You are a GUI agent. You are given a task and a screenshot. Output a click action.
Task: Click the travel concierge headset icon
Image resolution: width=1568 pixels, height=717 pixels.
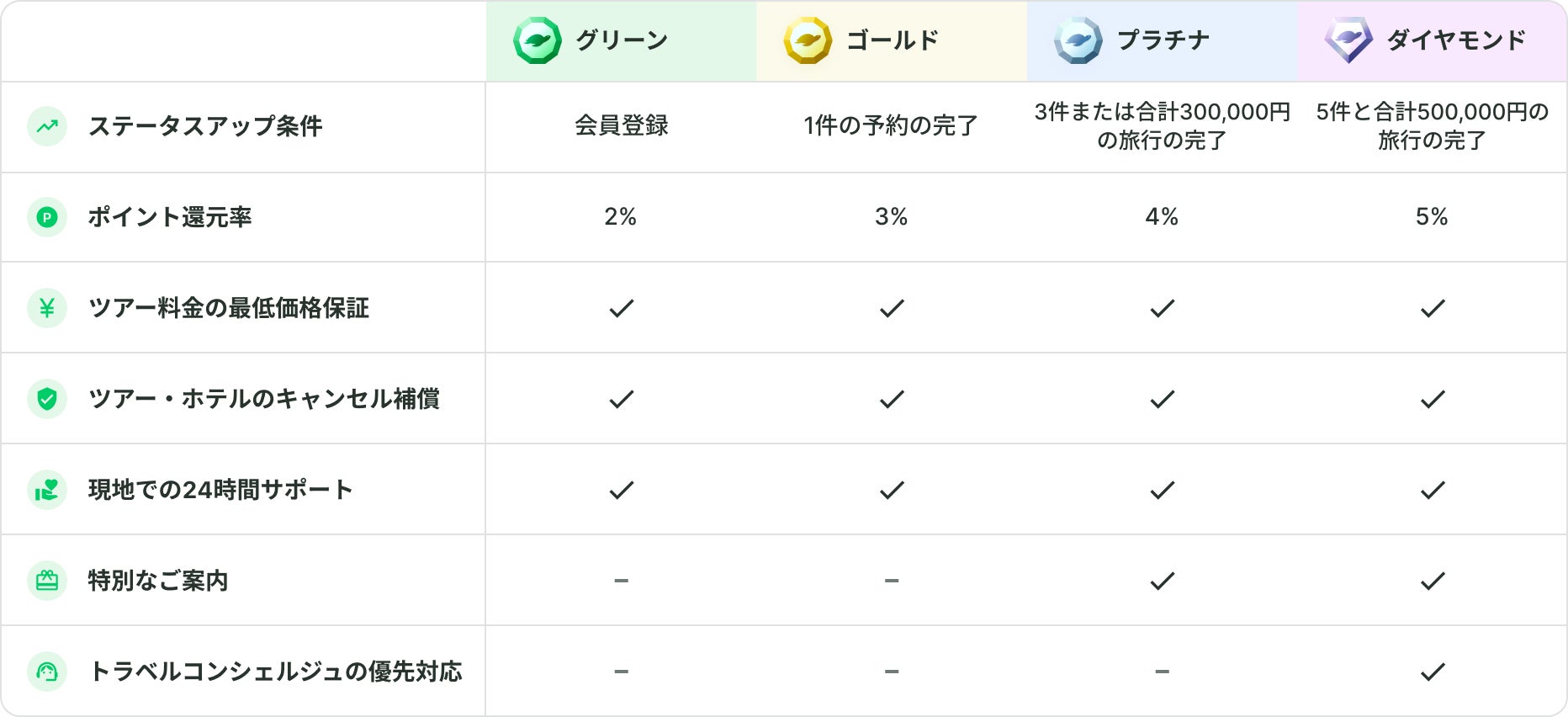pyautogui.click(x=47, y=672)
